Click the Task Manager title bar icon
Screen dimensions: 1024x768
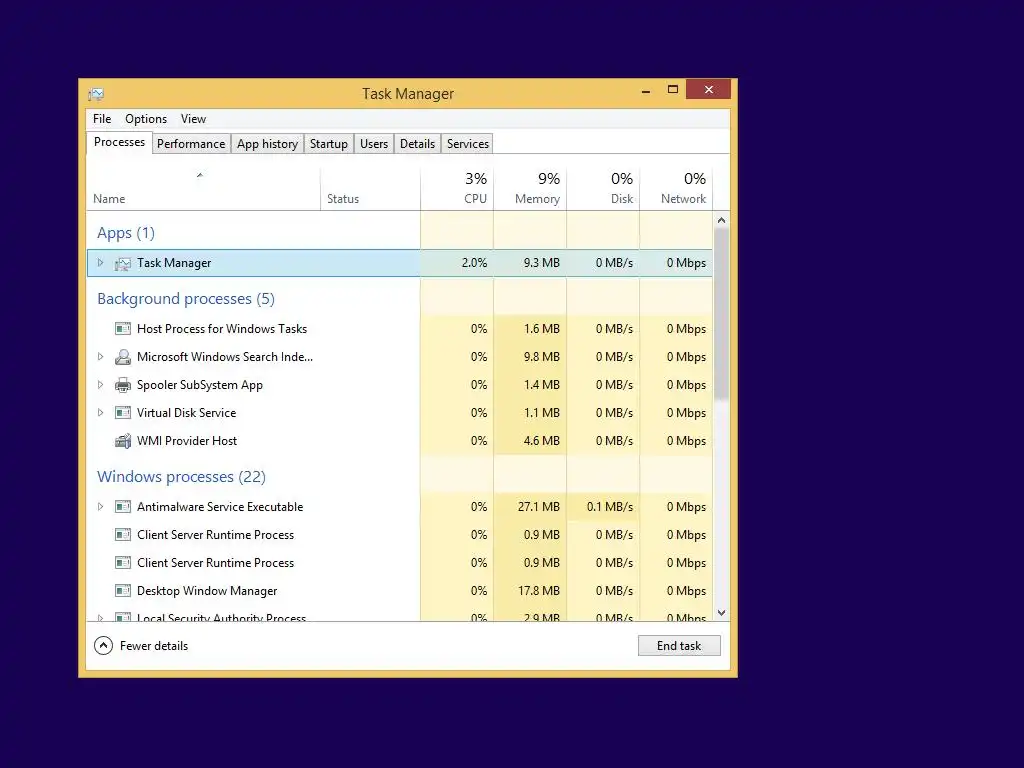coord(96,94)
